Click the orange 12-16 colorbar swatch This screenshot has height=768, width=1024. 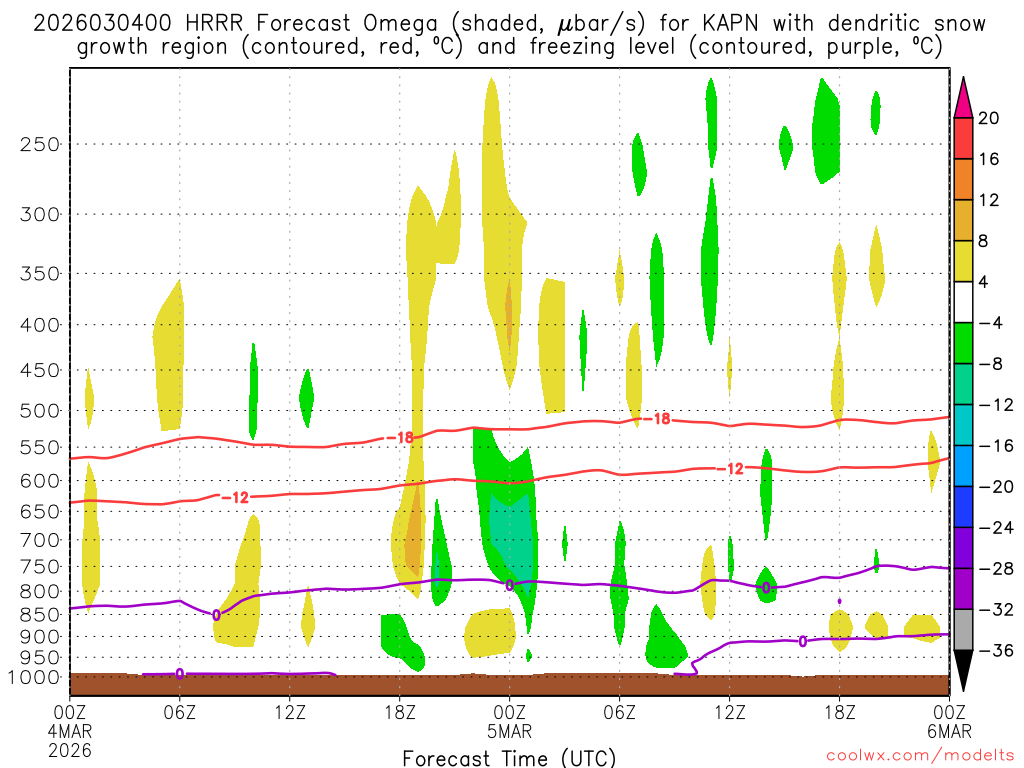pyautogui.click(x=963, y=180)
